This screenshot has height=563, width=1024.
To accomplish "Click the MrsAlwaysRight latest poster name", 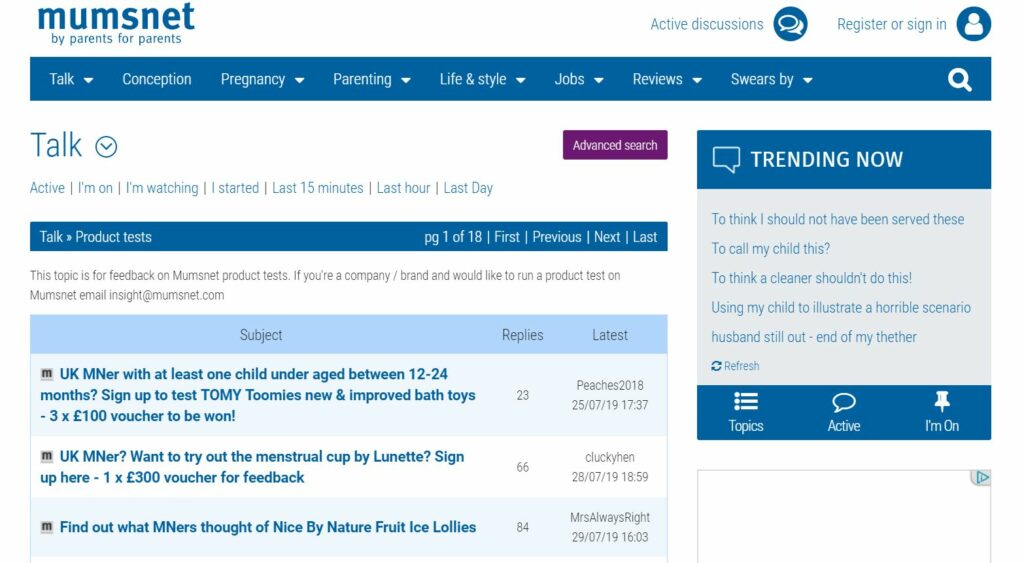I will 610,517.
